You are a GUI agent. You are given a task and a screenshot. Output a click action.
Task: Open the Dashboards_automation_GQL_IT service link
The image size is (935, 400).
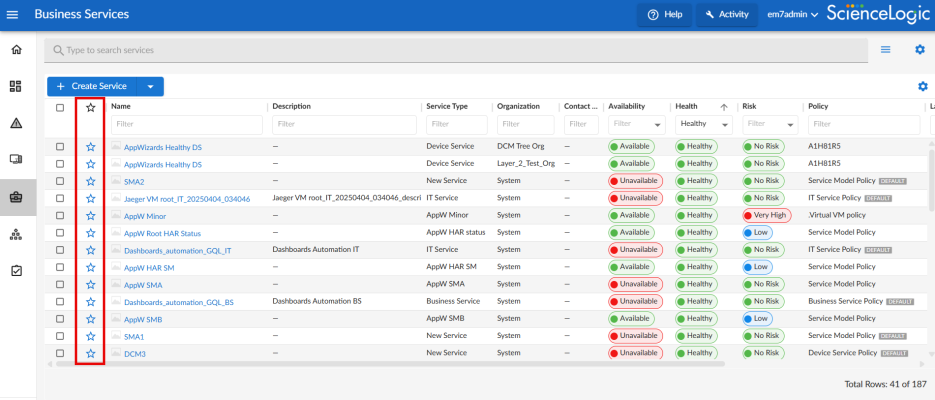pos(177,250)
